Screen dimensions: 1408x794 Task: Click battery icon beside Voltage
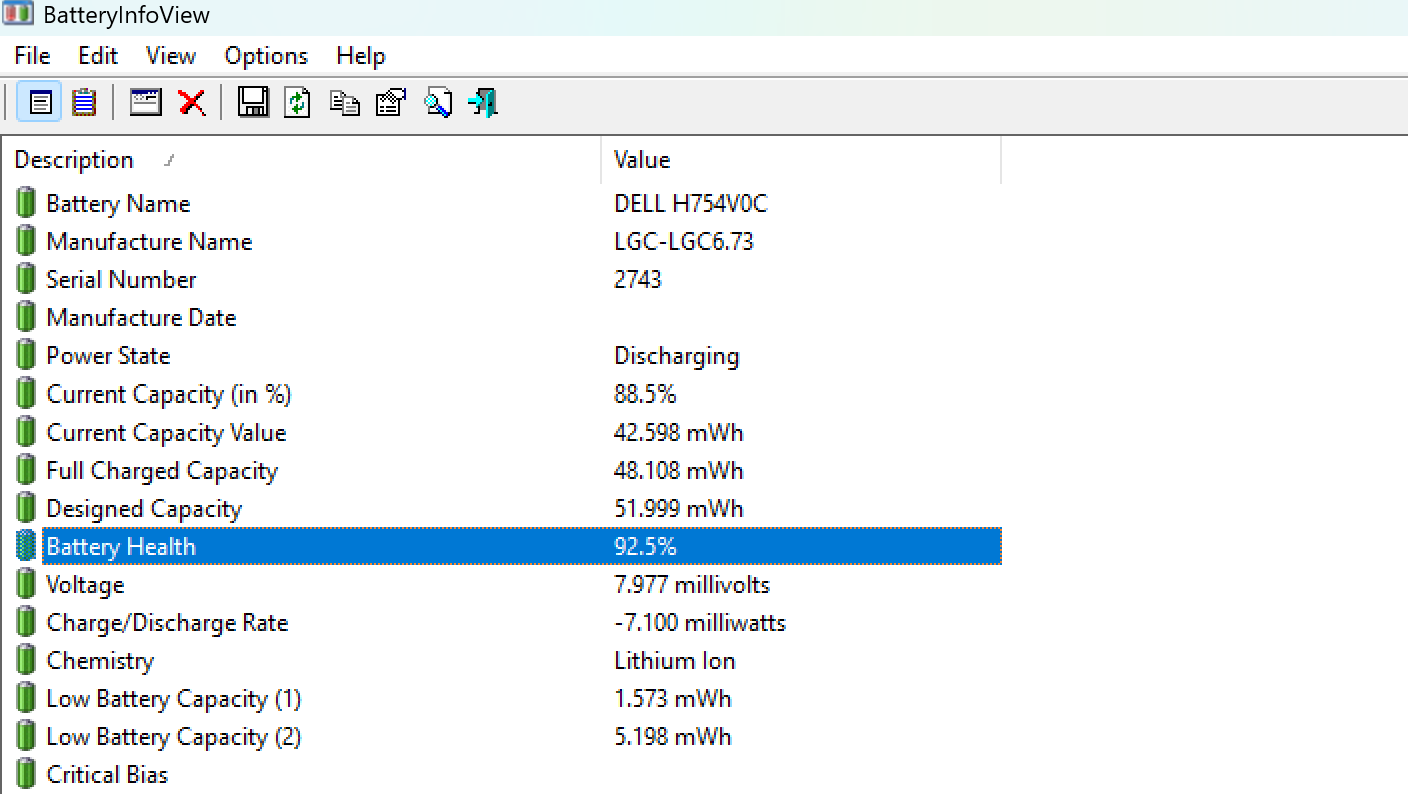tap(26, 584)
